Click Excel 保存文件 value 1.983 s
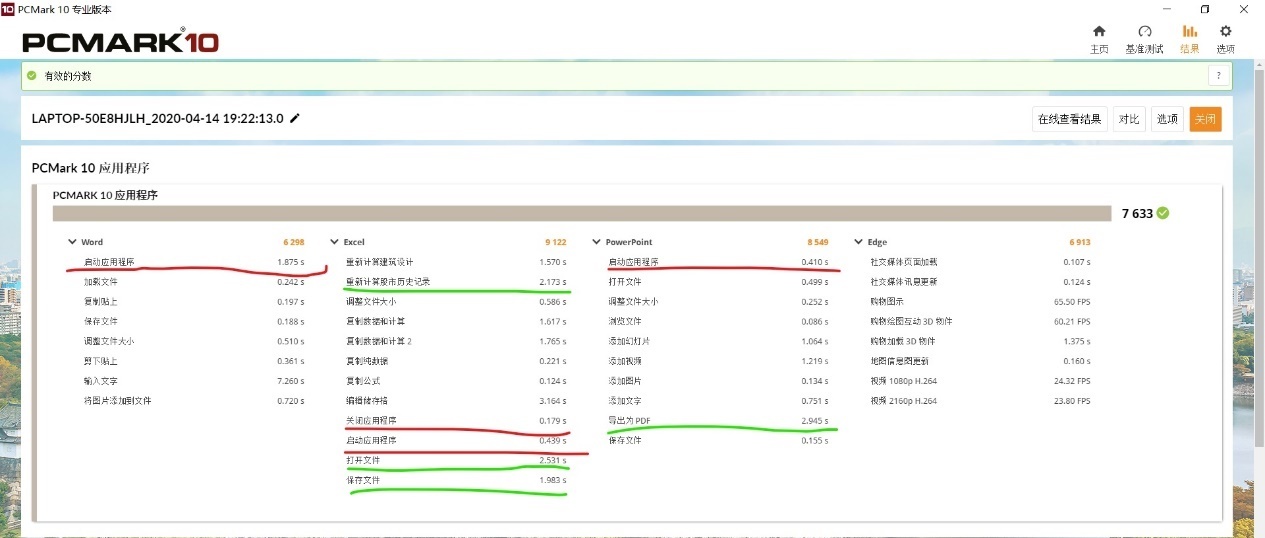 point(552,480)
